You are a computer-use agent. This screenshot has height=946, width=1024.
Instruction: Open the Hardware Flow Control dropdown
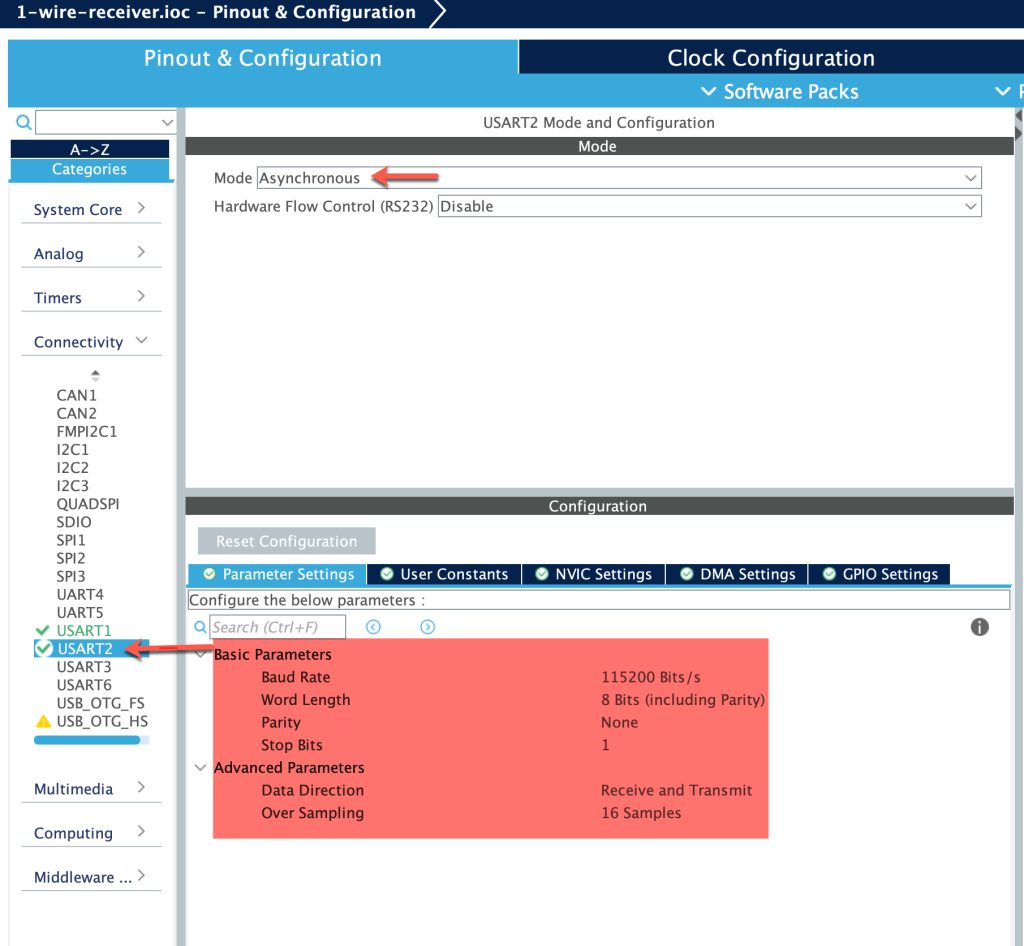point(709,206)
